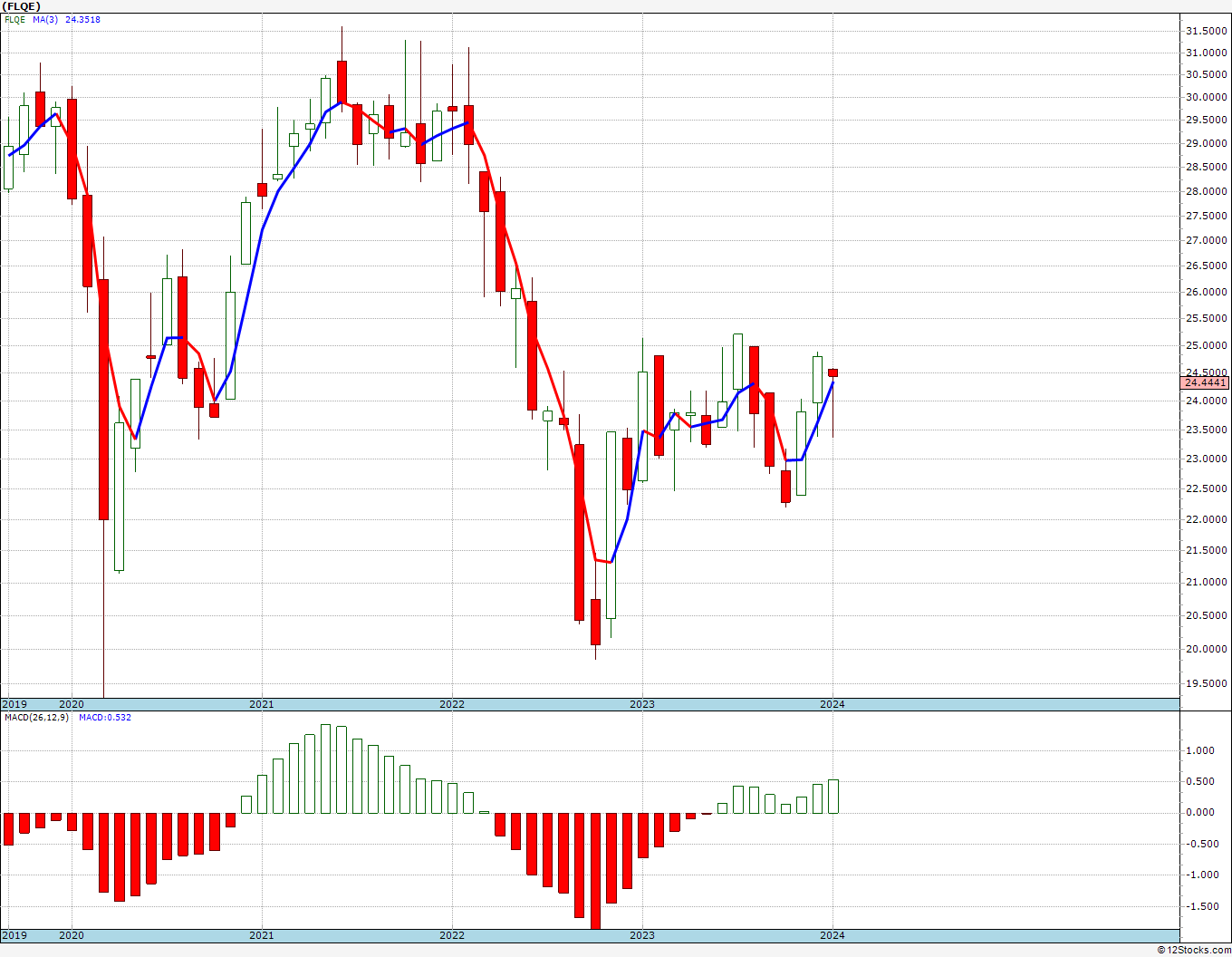The height and width of the screenshot is (957, 1232).
Task: Click the current price tag 24.4441
Action: coord(1206,382)
